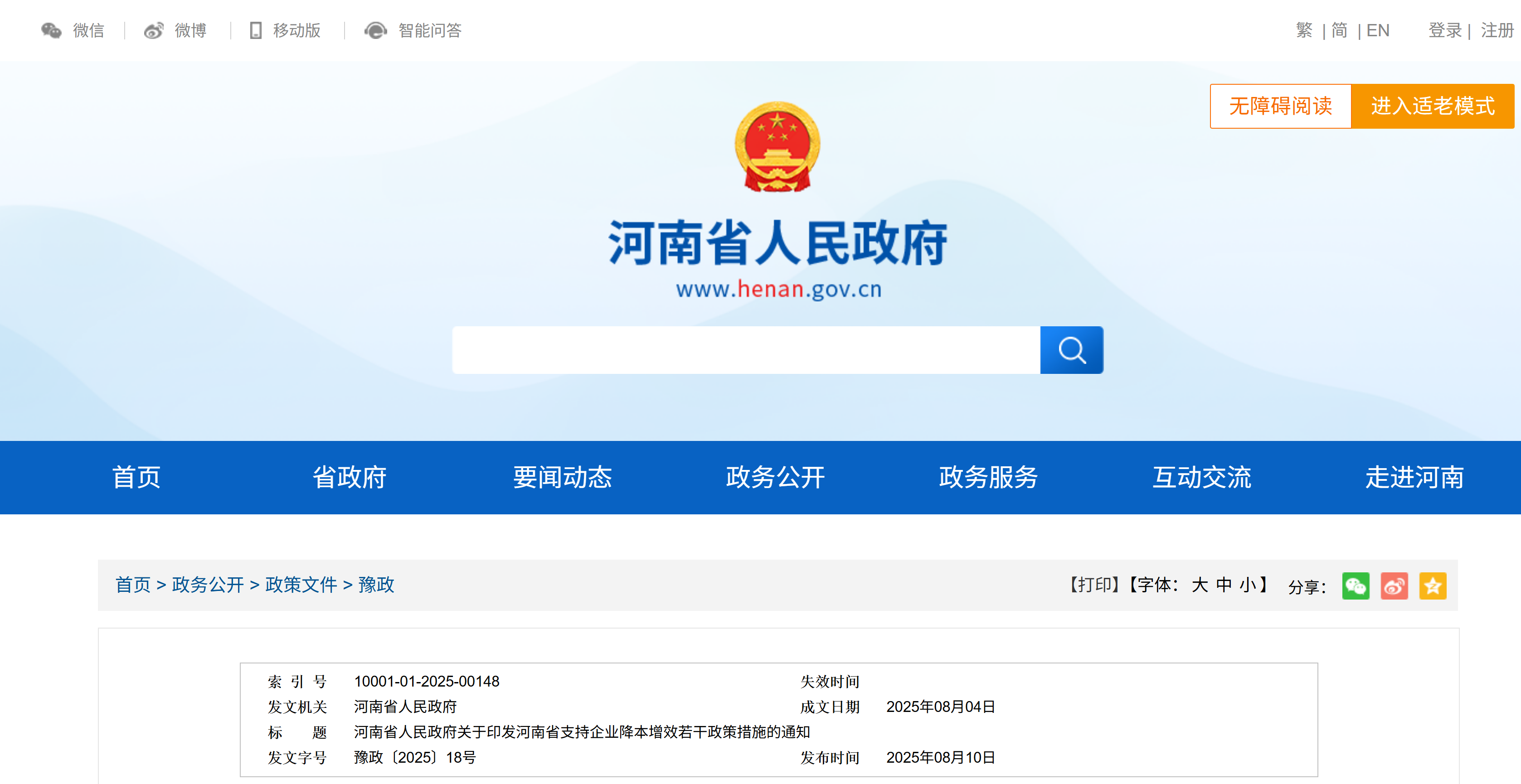Click the national emblem logo
Viewport: 1521px width, 784px height.
pyautogui.click(x=777, y=146)
